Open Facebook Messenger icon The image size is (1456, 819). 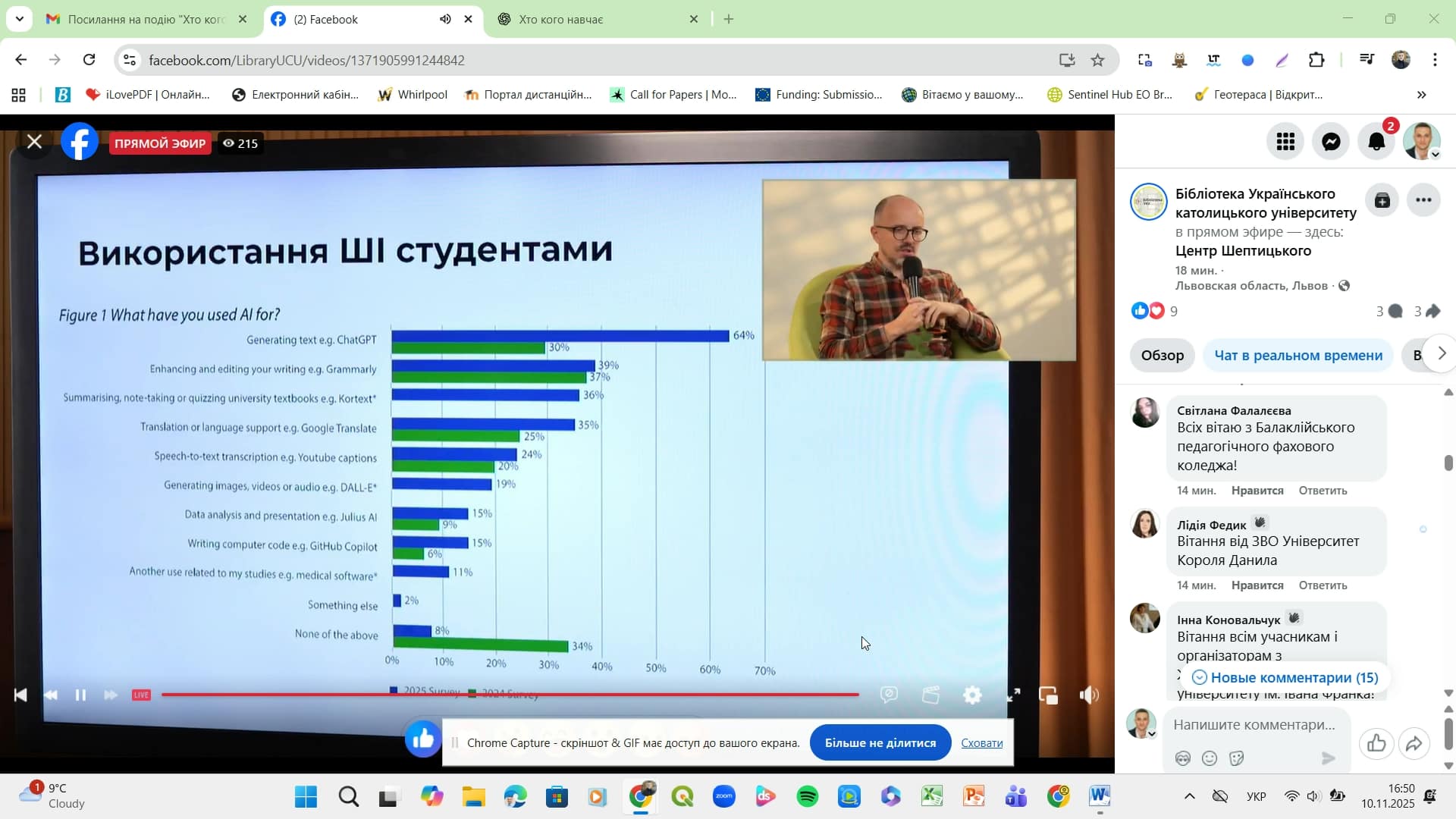pos(1331,142)
